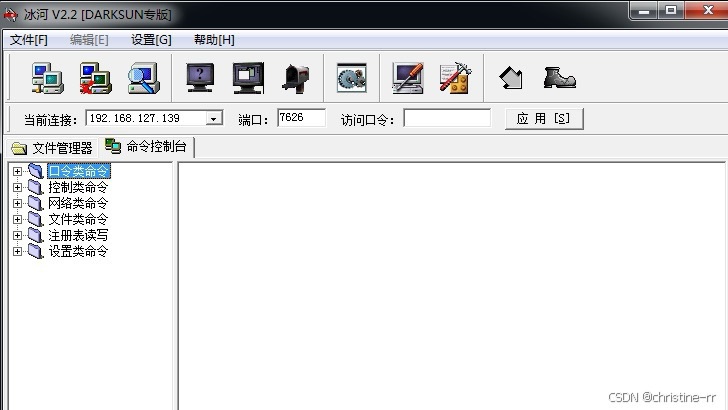The image size is (728, 410).
Task: Open the 当前连接 IP address dropdown
Action: point(214,118)
